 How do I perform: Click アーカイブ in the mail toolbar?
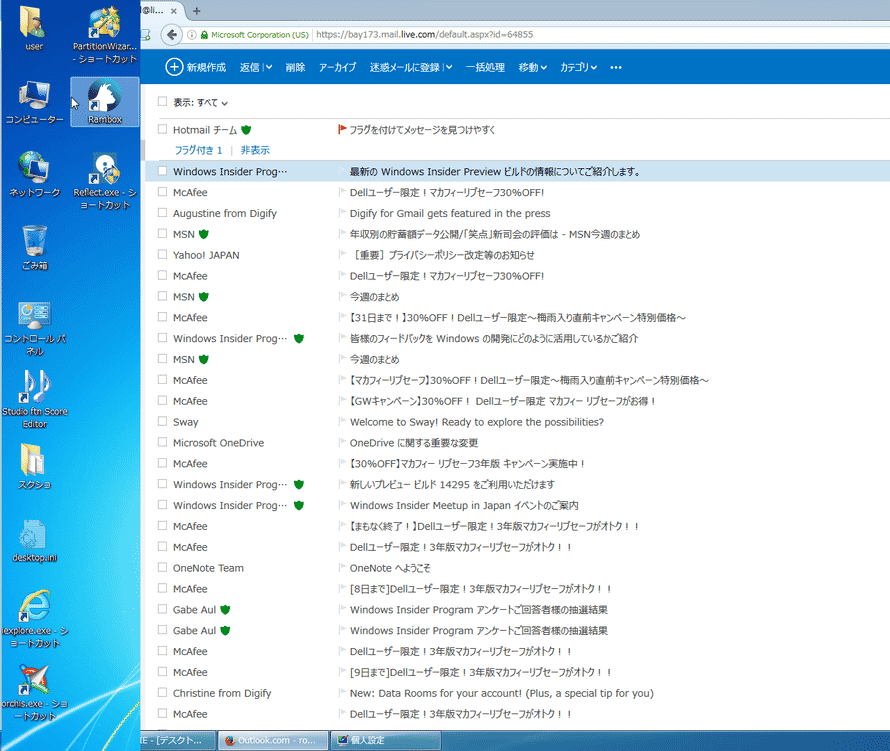click(337, 68)
